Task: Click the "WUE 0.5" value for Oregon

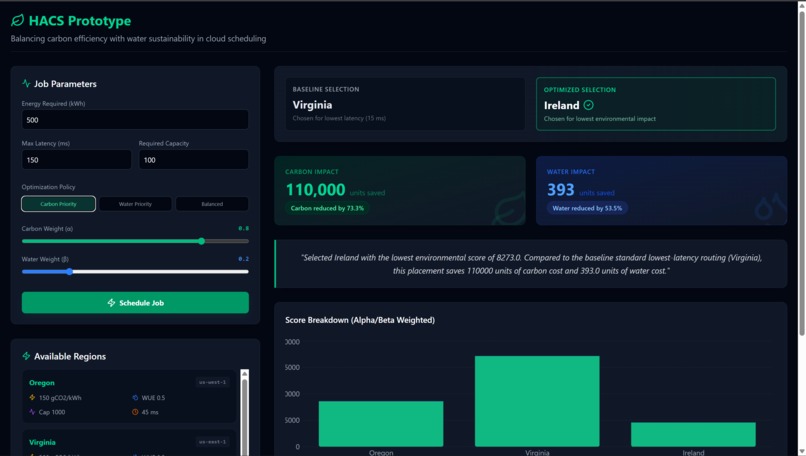Action: [x=153, y=397]
